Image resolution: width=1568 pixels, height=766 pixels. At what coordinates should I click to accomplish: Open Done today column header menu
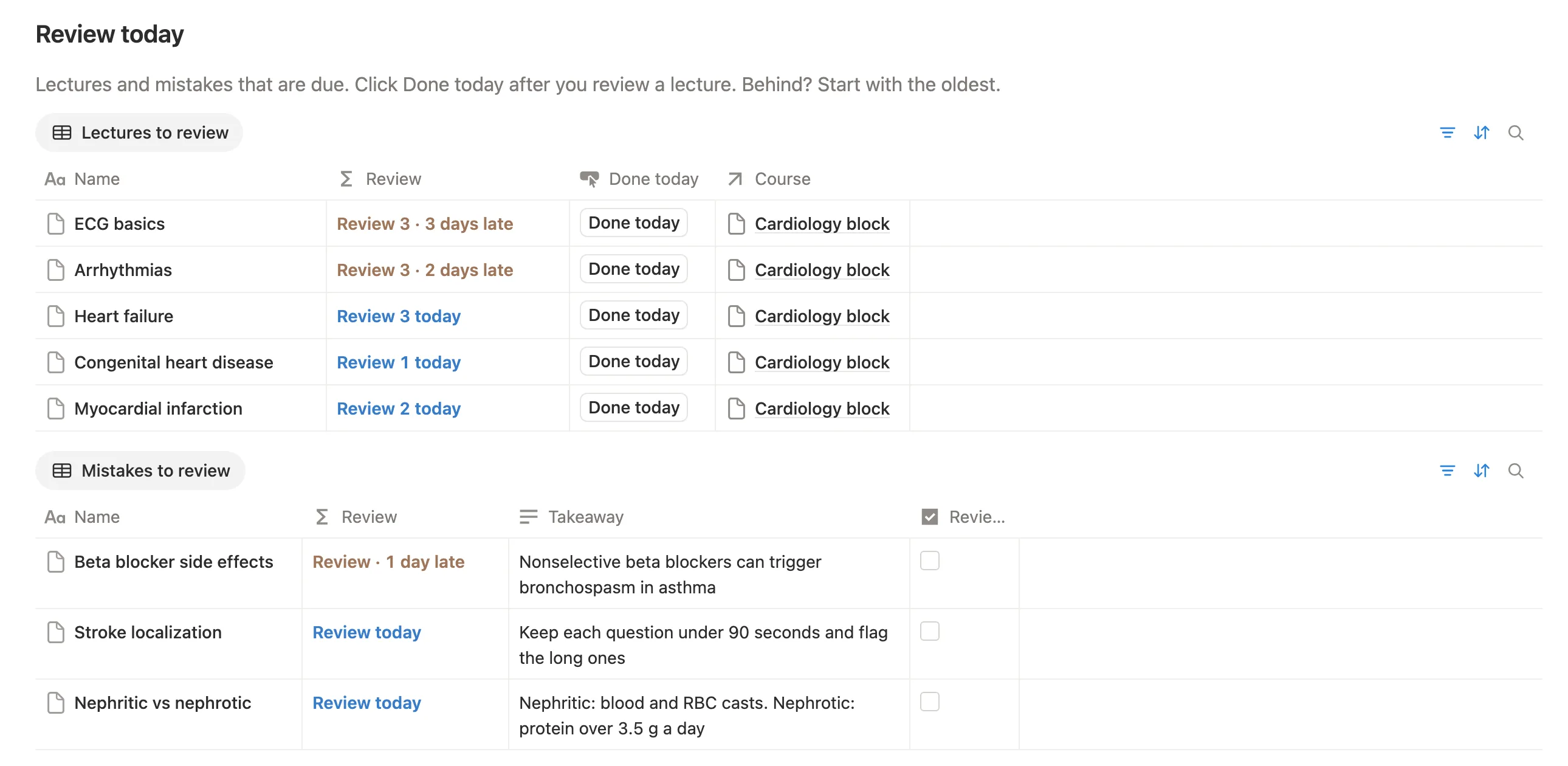click(x=642, y=179)
